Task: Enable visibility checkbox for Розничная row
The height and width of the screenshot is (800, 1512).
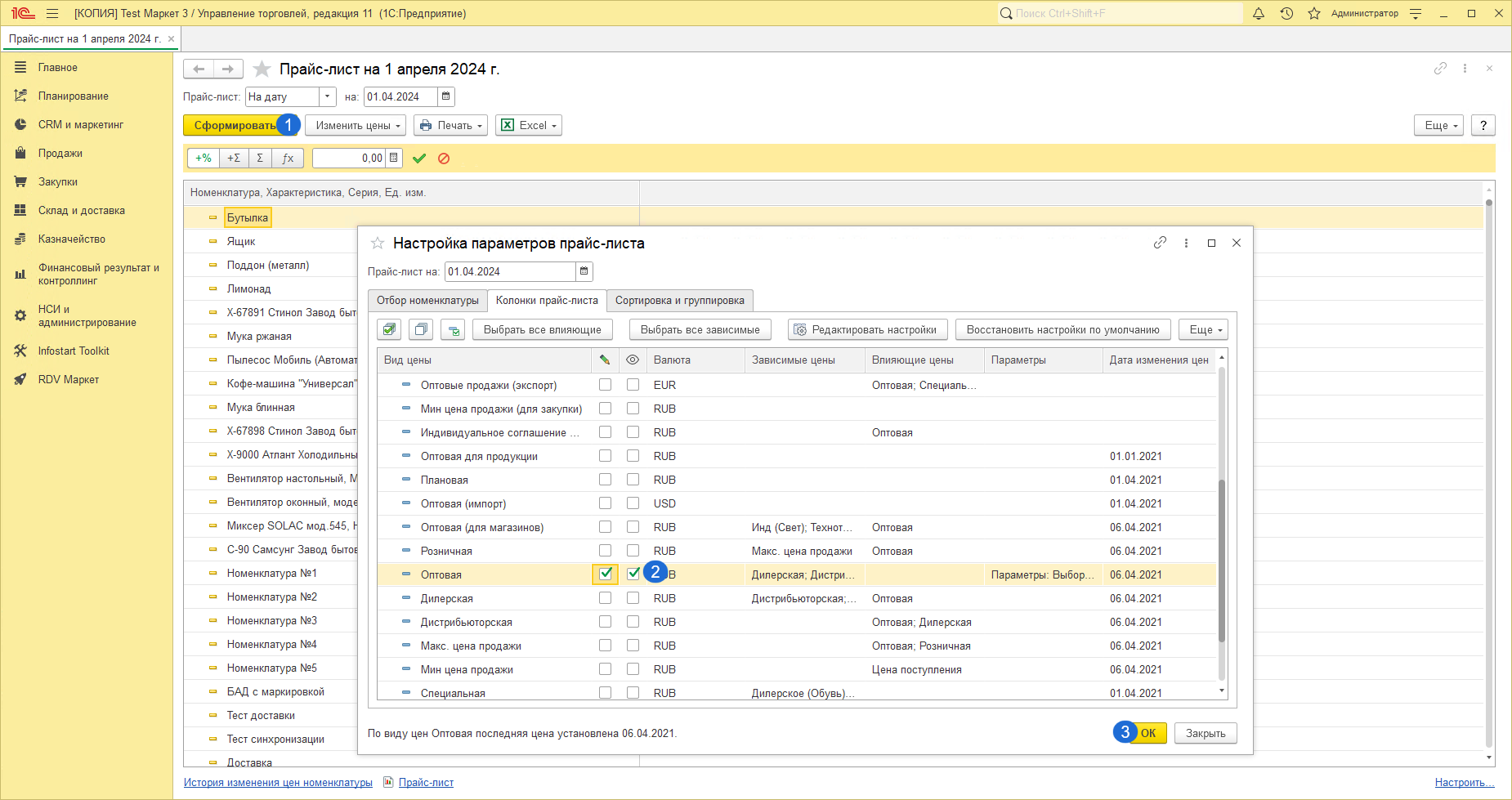Action: pos(633,551)
